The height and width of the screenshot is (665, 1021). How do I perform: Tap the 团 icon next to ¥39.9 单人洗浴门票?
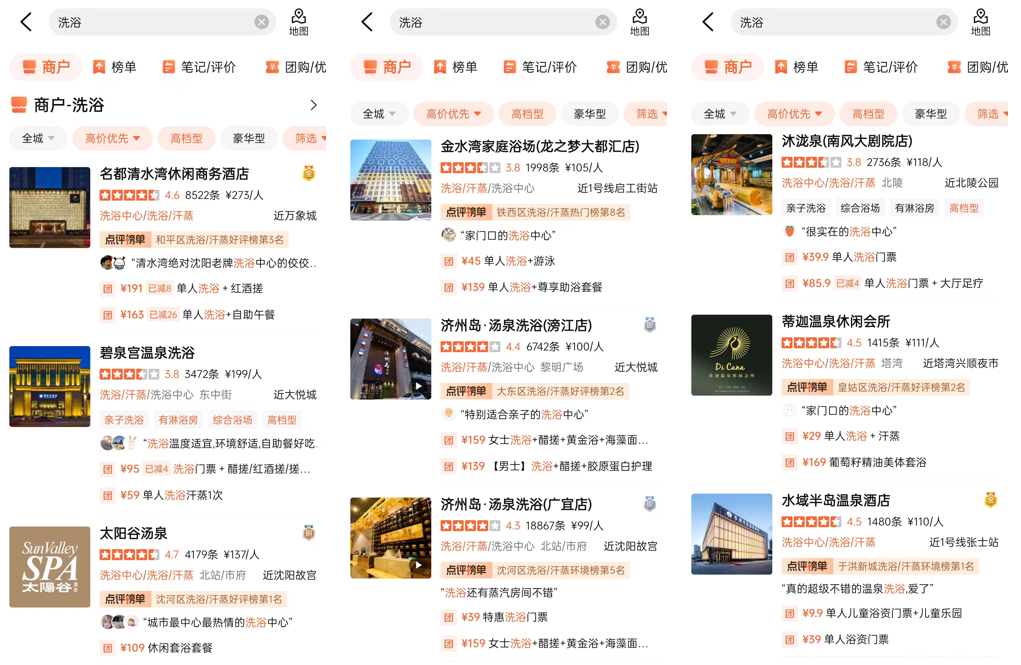789,257
